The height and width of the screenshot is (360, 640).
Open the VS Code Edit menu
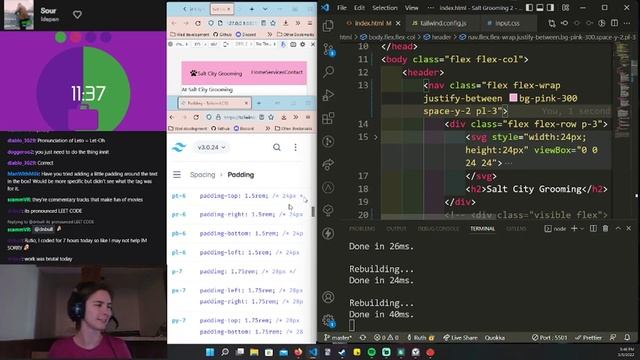[359, 7]
